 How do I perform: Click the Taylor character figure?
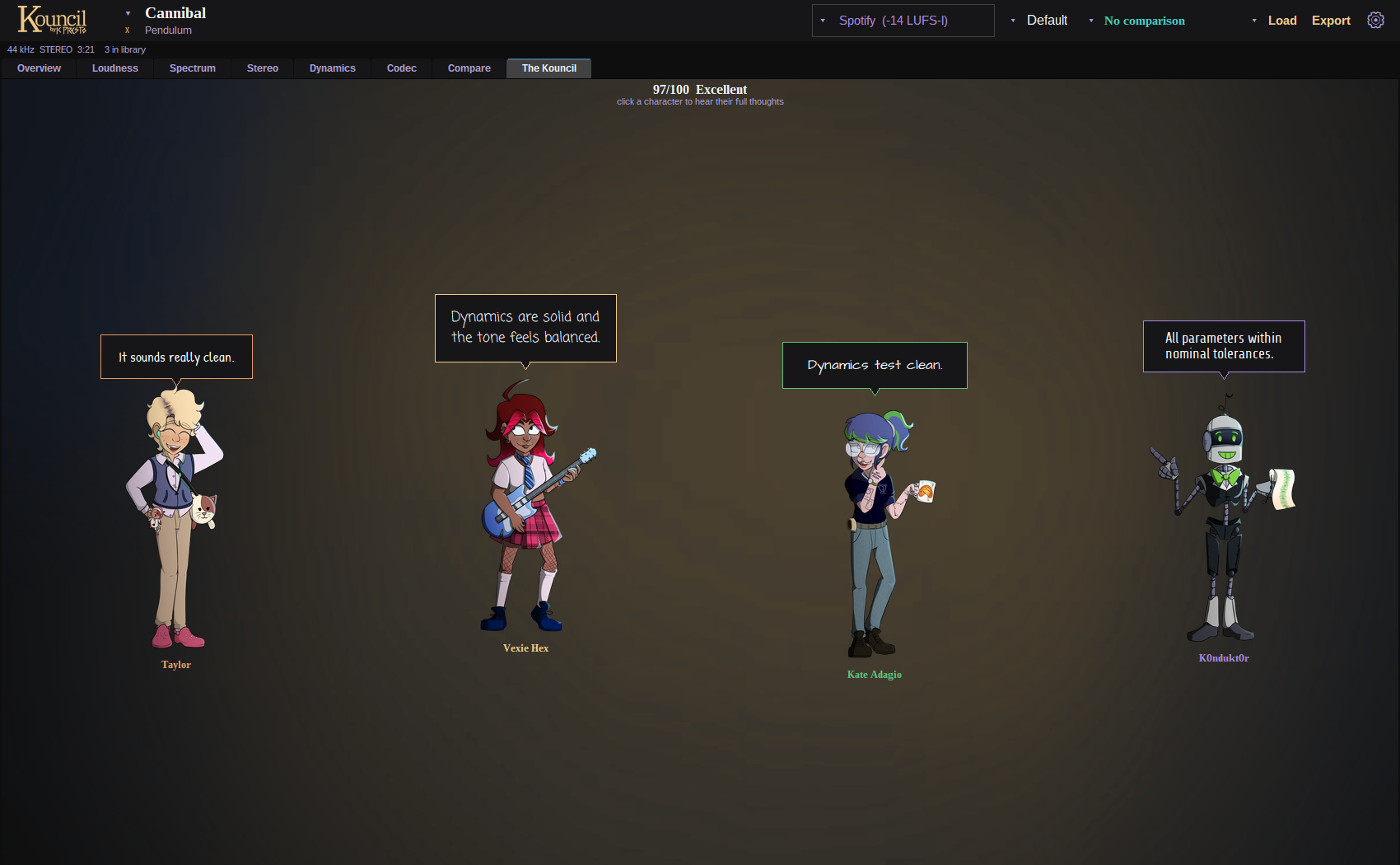pyautogui.click(x=175, y=519)
